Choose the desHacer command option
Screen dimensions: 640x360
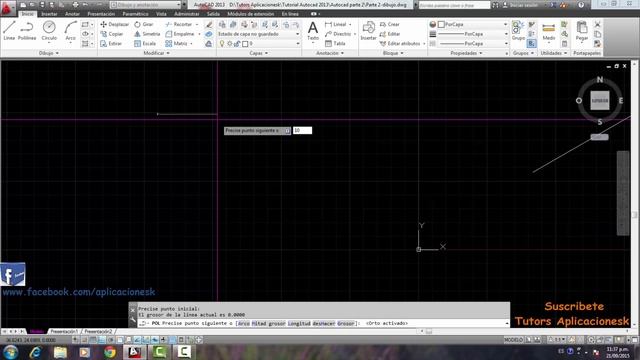click(324, 323)
